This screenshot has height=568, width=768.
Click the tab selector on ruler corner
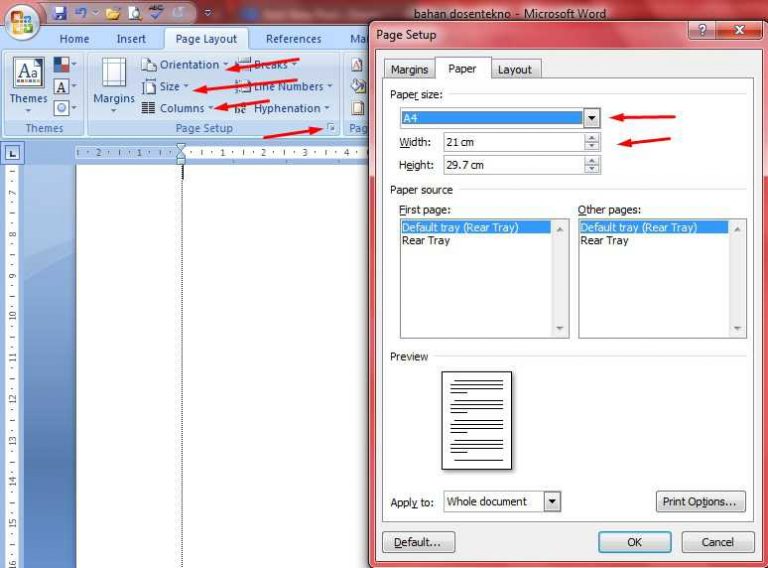pyautogui.click(x=12, y=153)
